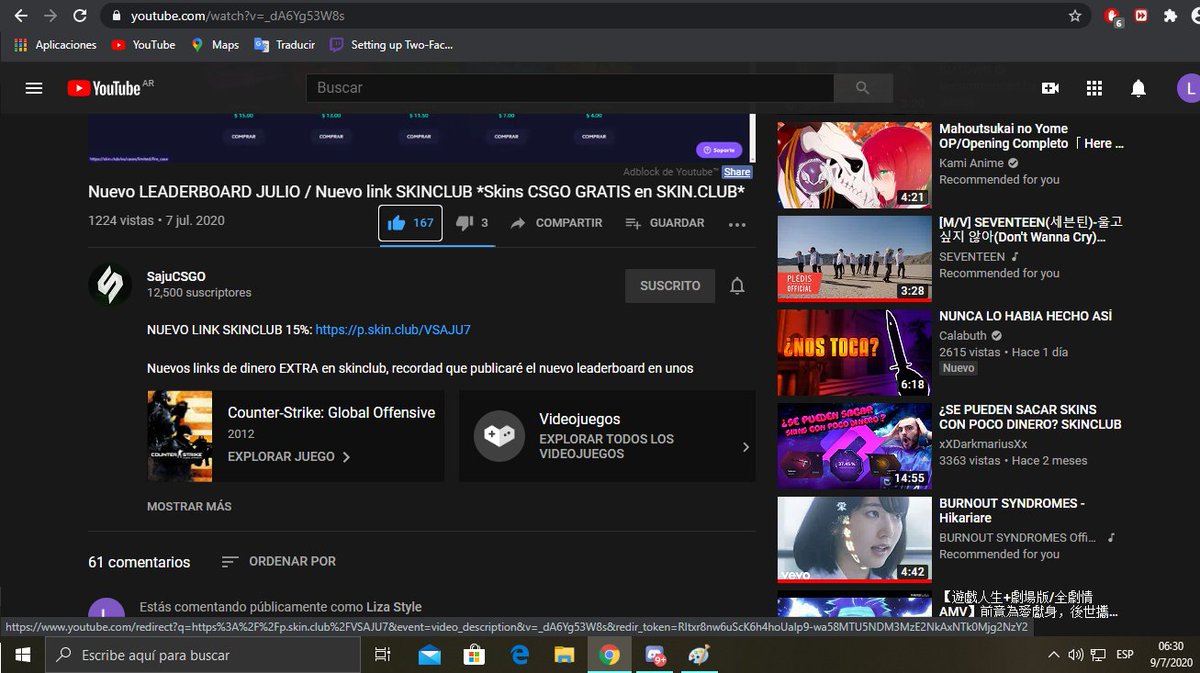Open the YouTube apps grid icon
The width and height of the screenshot is (1200, 673).
click(1094, 88)
